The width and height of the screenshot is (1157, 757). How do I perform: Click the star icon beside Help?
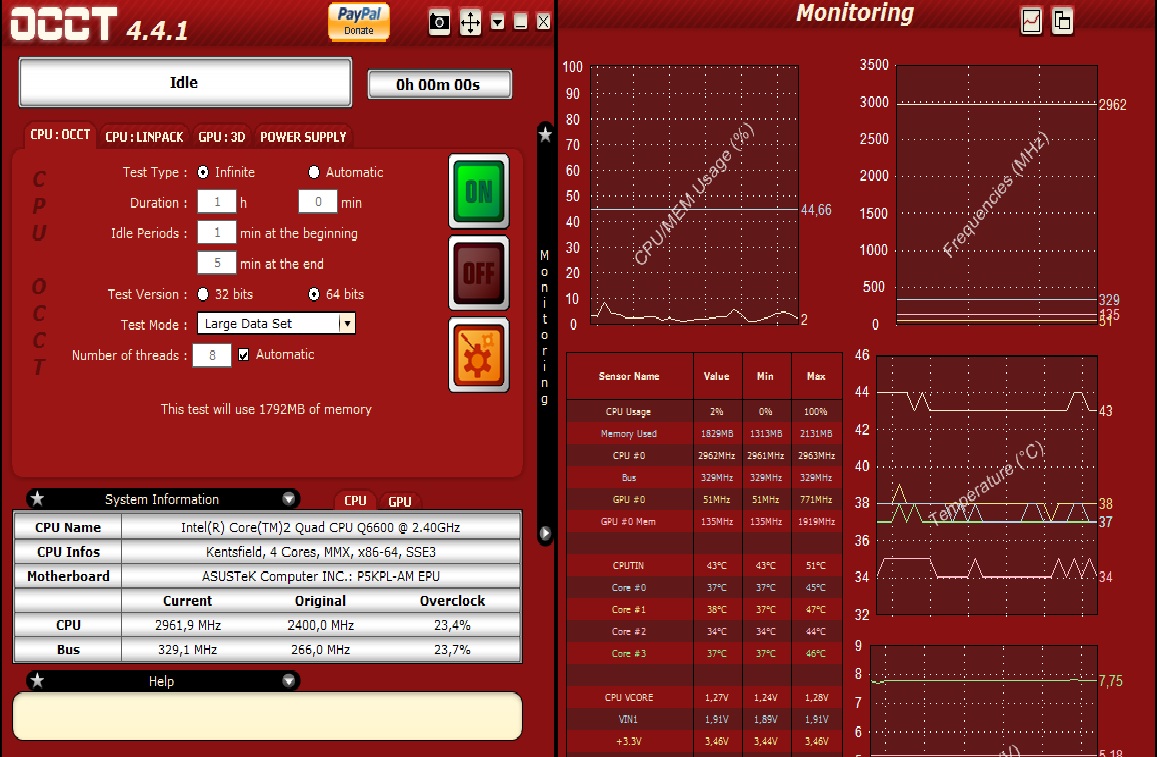point(38,680)
